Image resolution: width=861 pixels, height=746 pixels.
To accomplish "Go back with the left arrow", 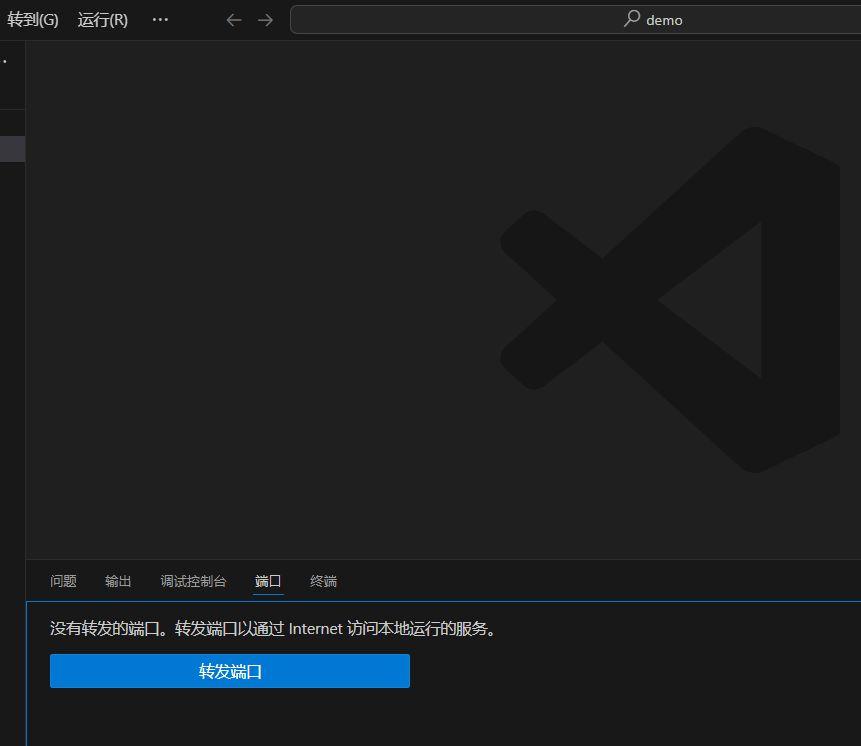I will tap(234, 20).
